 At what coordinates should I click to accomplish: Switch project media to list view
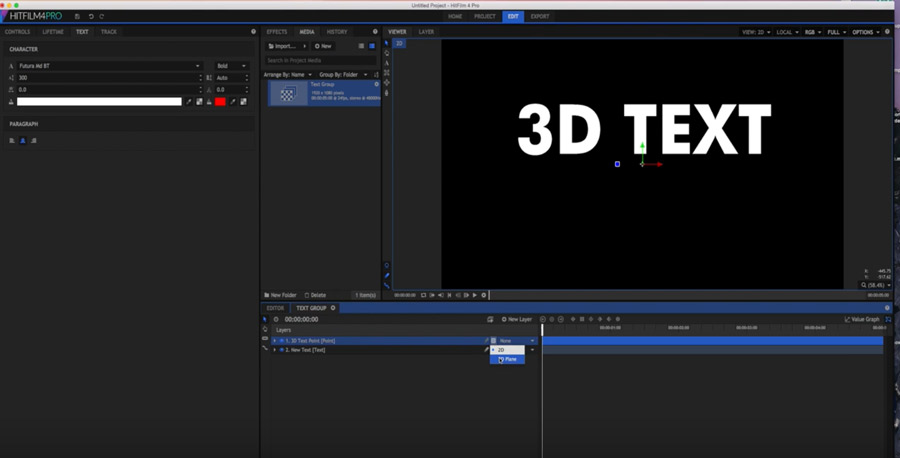click(x=361, y=46)
